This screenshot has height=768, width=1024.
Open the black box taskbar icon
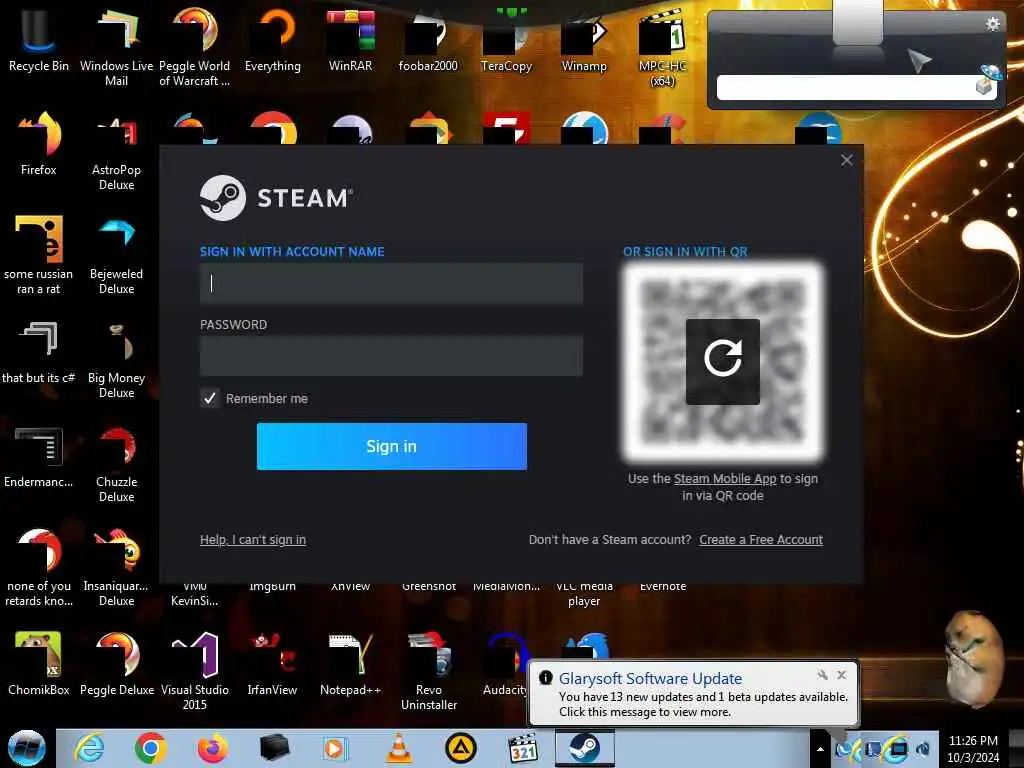pos(274,748)
